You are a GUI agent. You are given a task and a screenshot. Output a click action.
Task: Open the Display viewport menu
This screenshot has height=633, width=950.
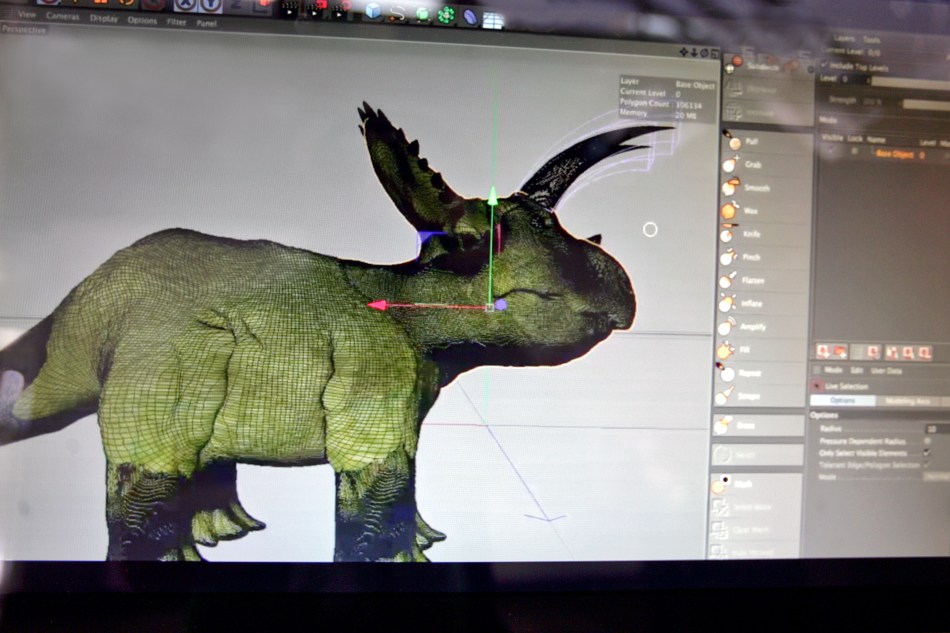point(103,18)
